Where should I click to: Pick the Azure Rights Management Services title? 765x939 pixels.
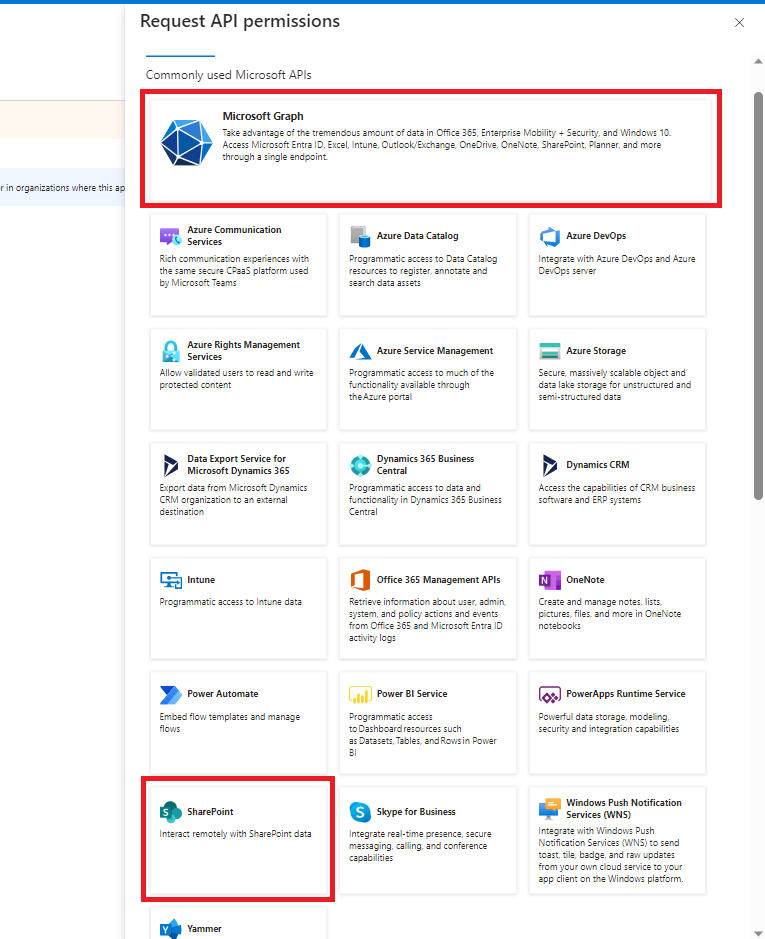point(244,351)
